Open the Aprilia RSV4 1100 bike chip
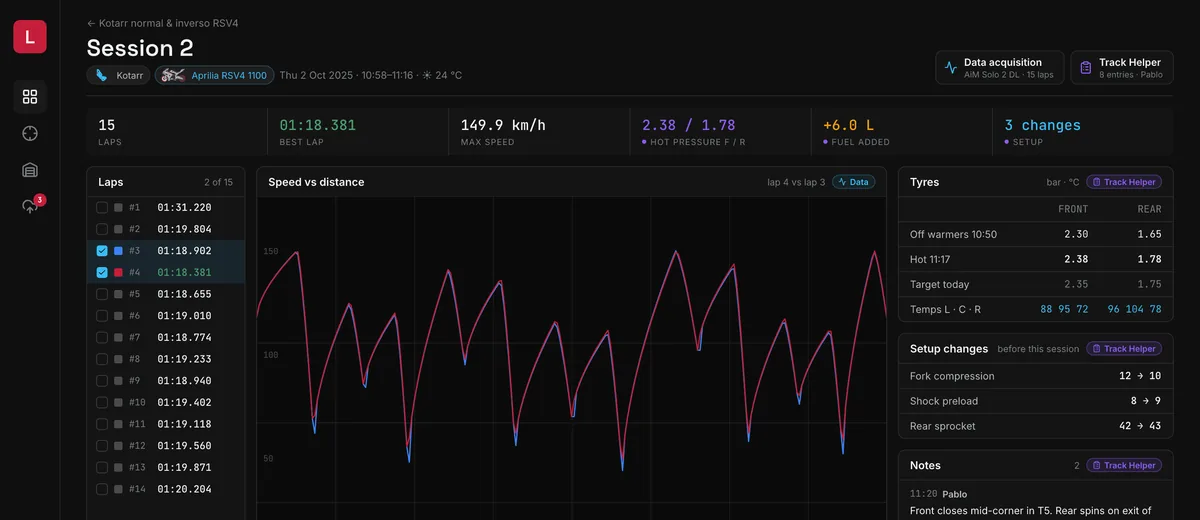This screenshot has width=1200, height=520. tap(214, 75)
